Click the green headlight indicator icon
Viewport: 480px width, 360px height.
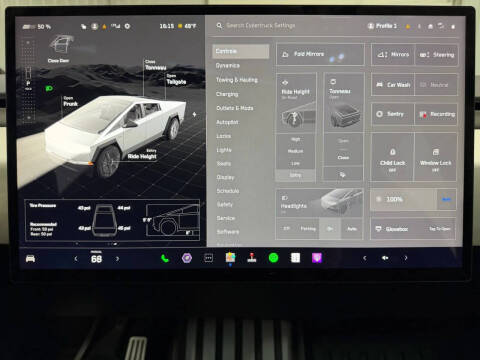coord(49,88)
